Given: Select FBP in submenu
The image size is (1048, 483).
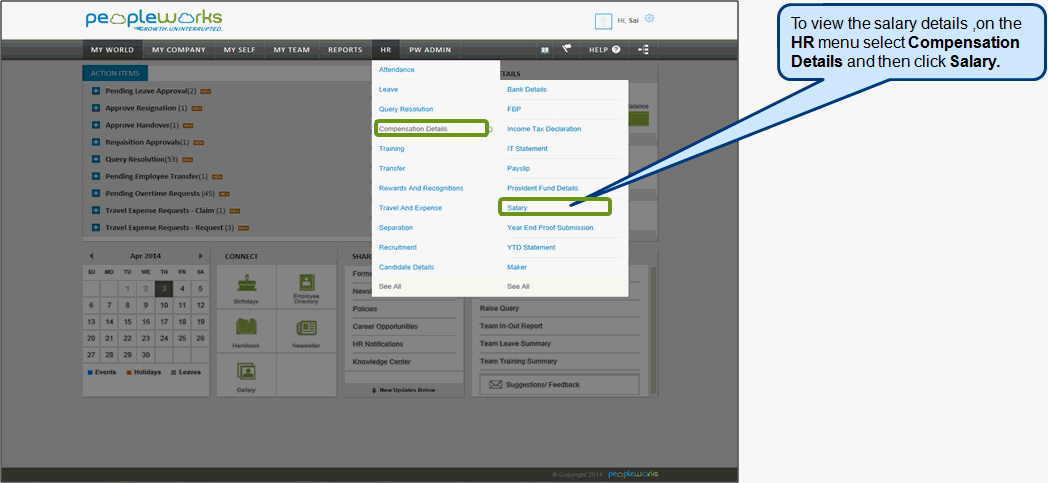Looking at the screenshot, I should (514, 109).
